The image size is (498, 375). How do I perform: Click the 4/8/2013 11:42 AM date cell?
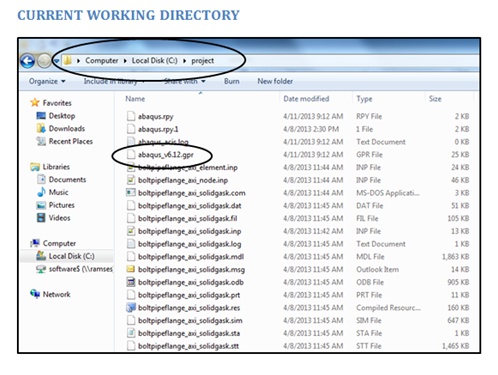point(313,231)
